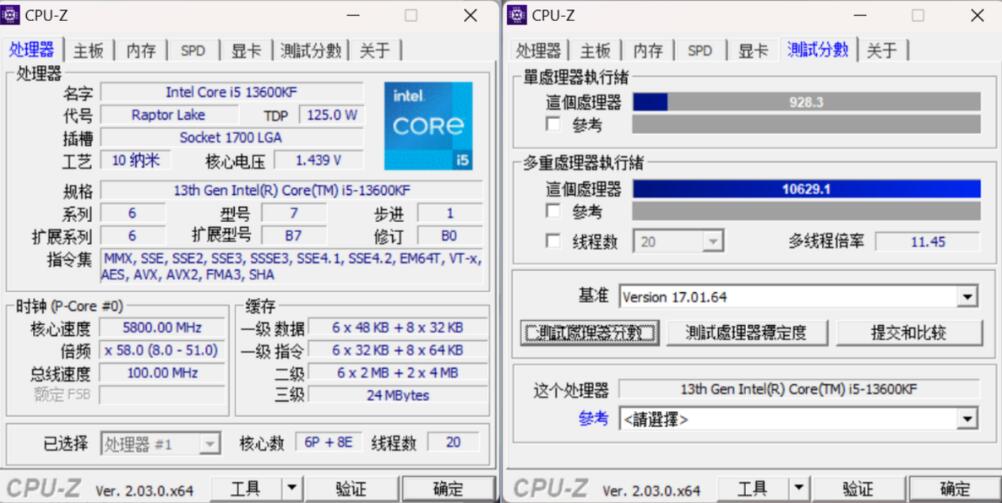Open 已选择 处理器 #1 dropdown
Image resolution: width=1002 pixels, height=503 pixels.
point(160,444)
